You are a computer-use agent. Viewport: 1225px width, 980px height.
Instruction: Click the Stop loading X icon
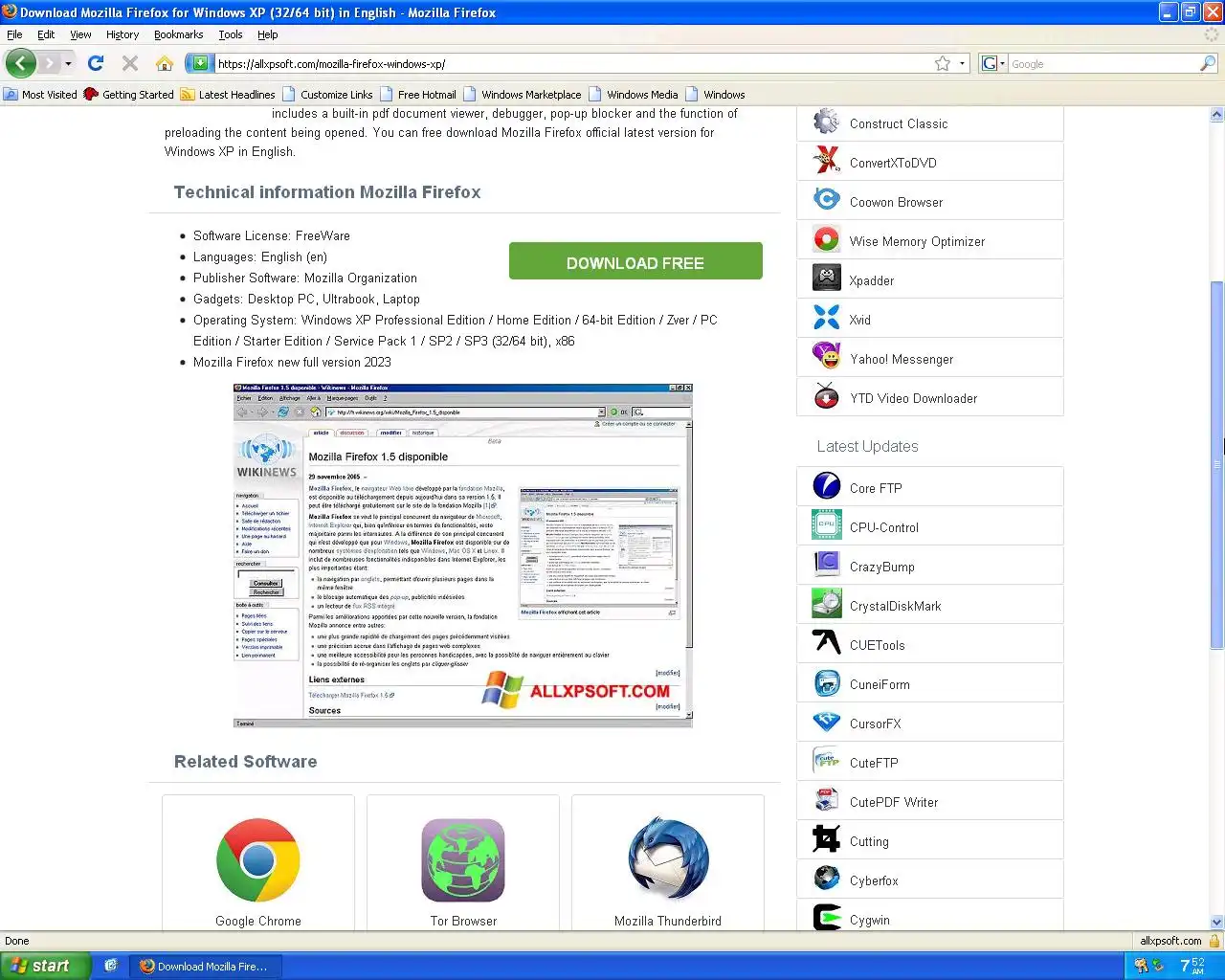[x=130, y=63]
